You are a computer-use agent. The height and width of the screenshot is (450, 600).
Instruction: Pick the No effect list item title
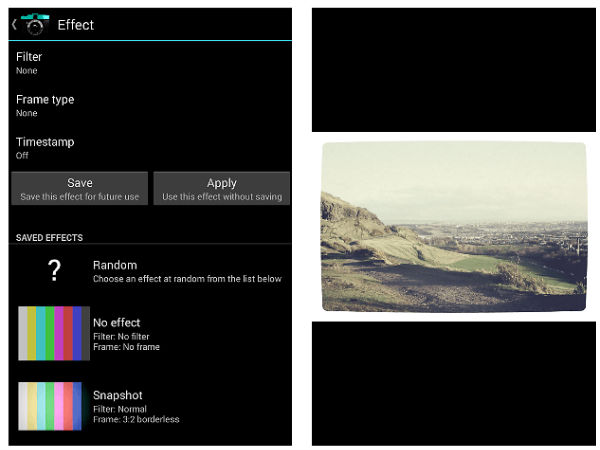coord(117,323)
